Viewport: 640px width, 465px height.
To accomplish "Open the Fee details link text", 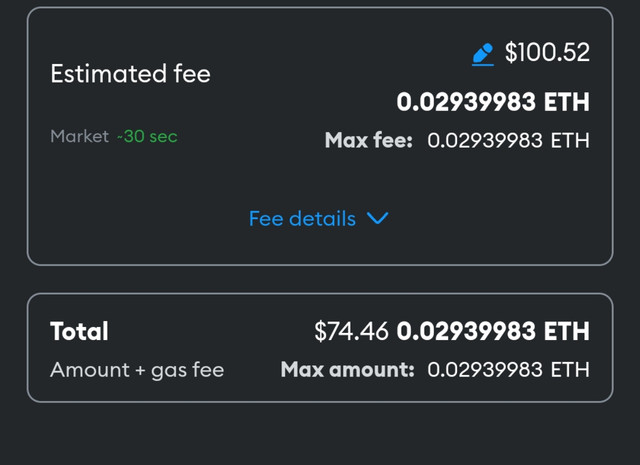I will (x=302, y=219).
